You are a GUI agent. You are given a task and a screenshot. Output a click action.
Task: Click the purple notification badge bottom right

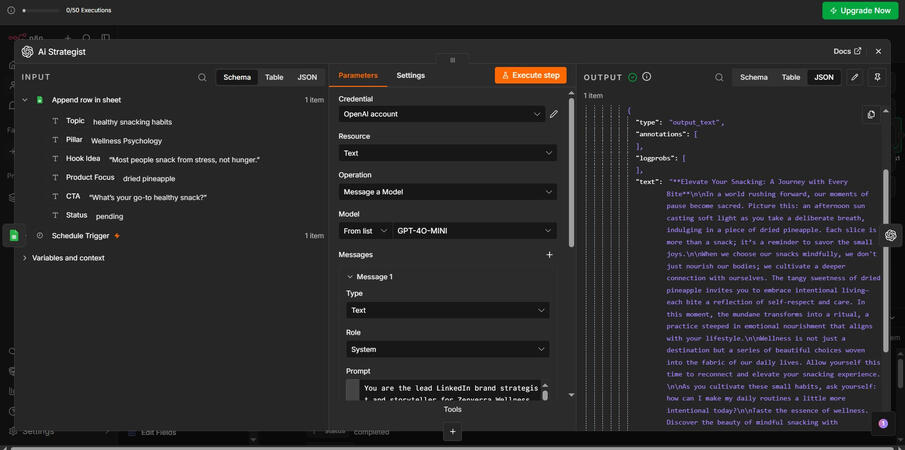tap(882, 423)
